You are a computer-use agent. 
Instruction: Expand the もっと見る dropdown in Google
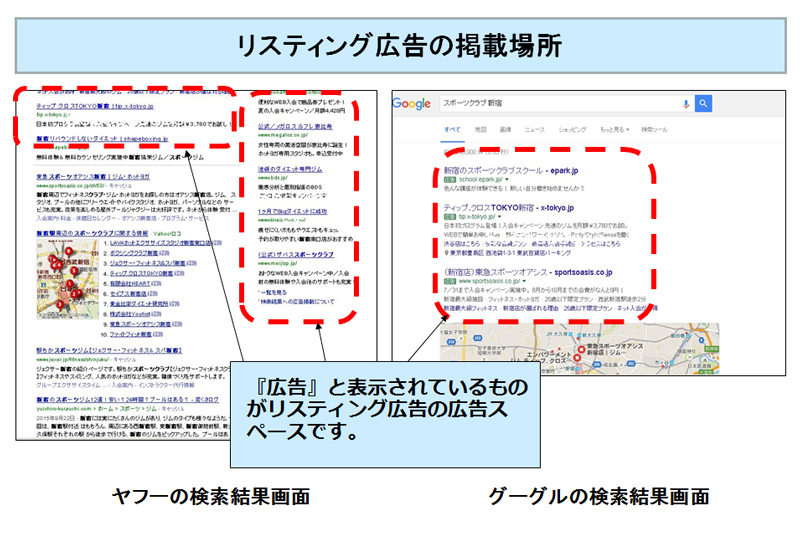click(x=614, y=130)
